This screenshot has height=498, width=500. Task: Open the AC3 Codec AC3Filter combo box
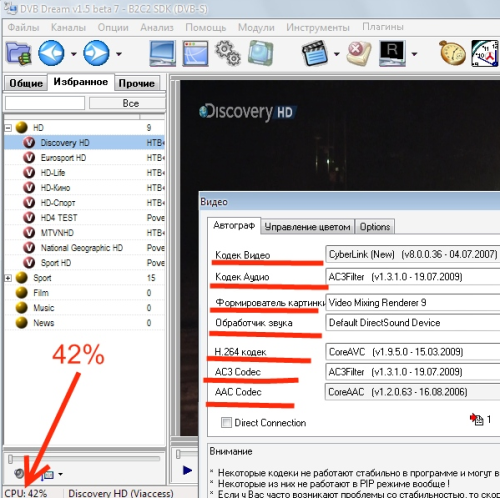(x=413, y=372)
